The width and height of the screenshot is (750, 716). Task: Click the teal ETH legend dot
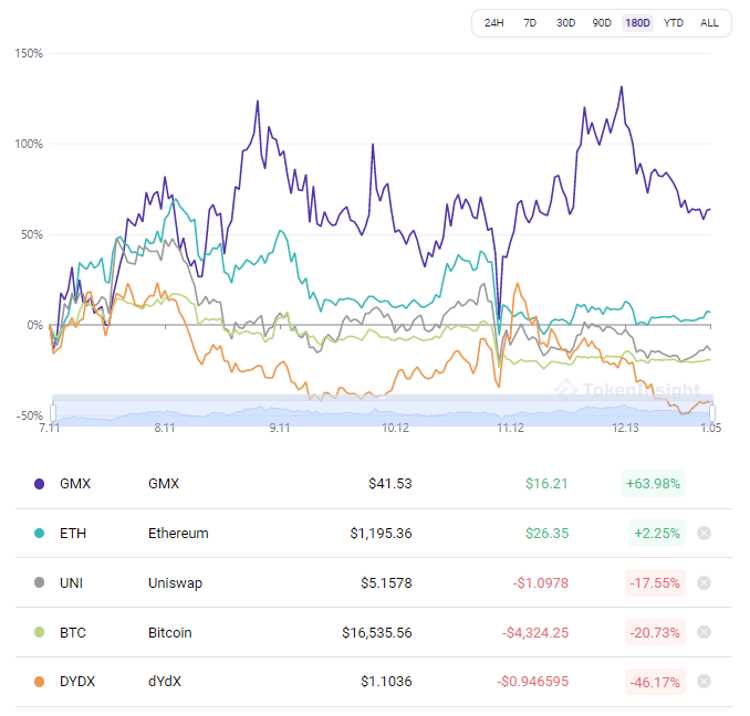tap(39, 533)
